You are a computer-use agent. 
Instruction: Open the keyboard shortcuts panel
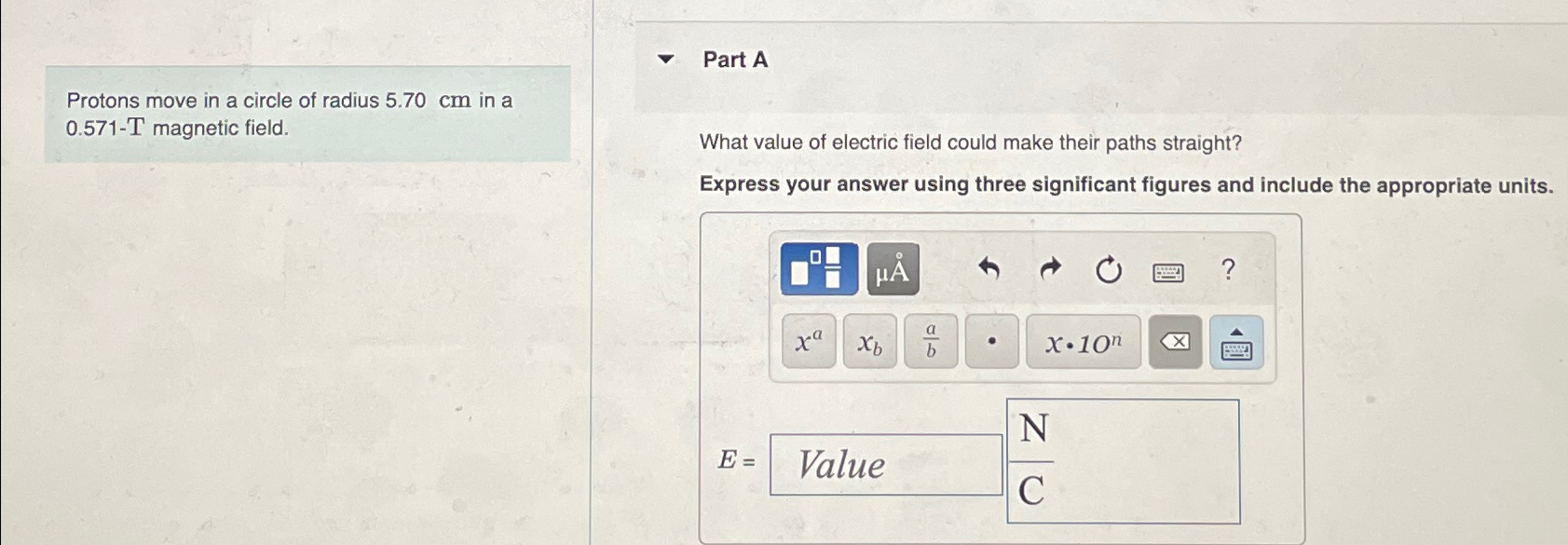point(1166,271)
